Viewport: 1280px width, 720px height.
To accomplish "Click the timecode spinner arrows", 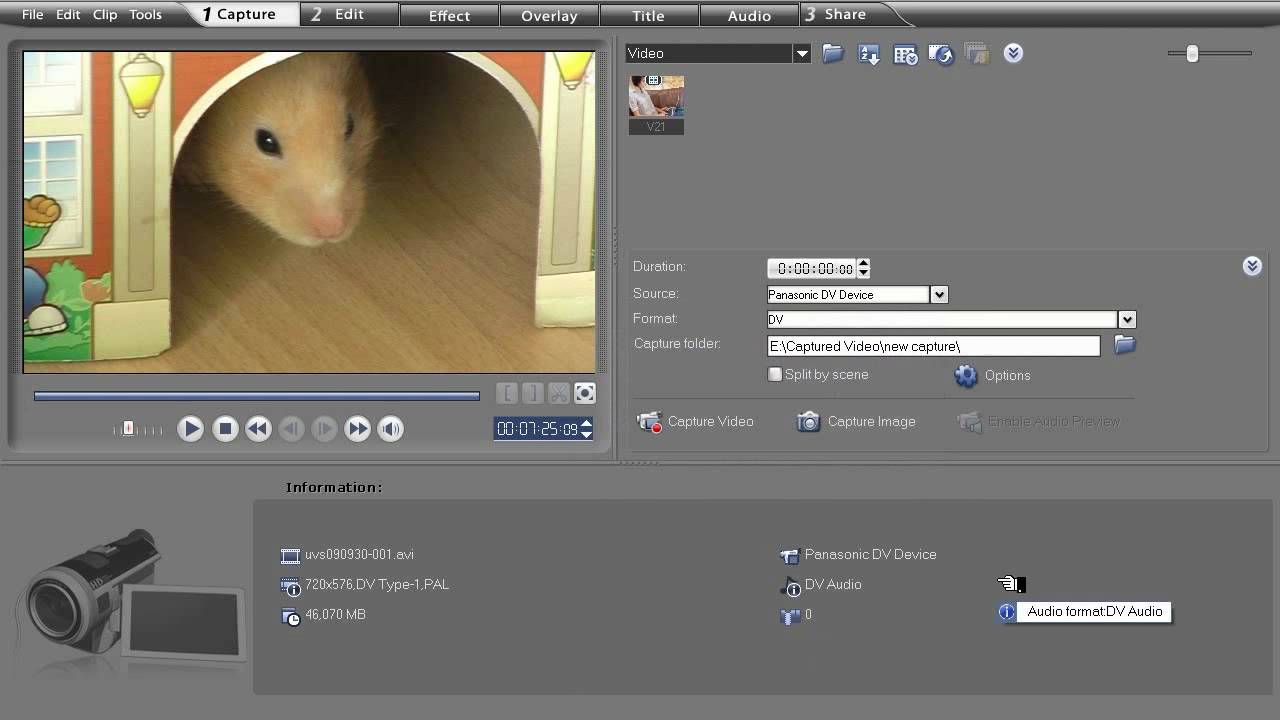I will click(587, 429).
